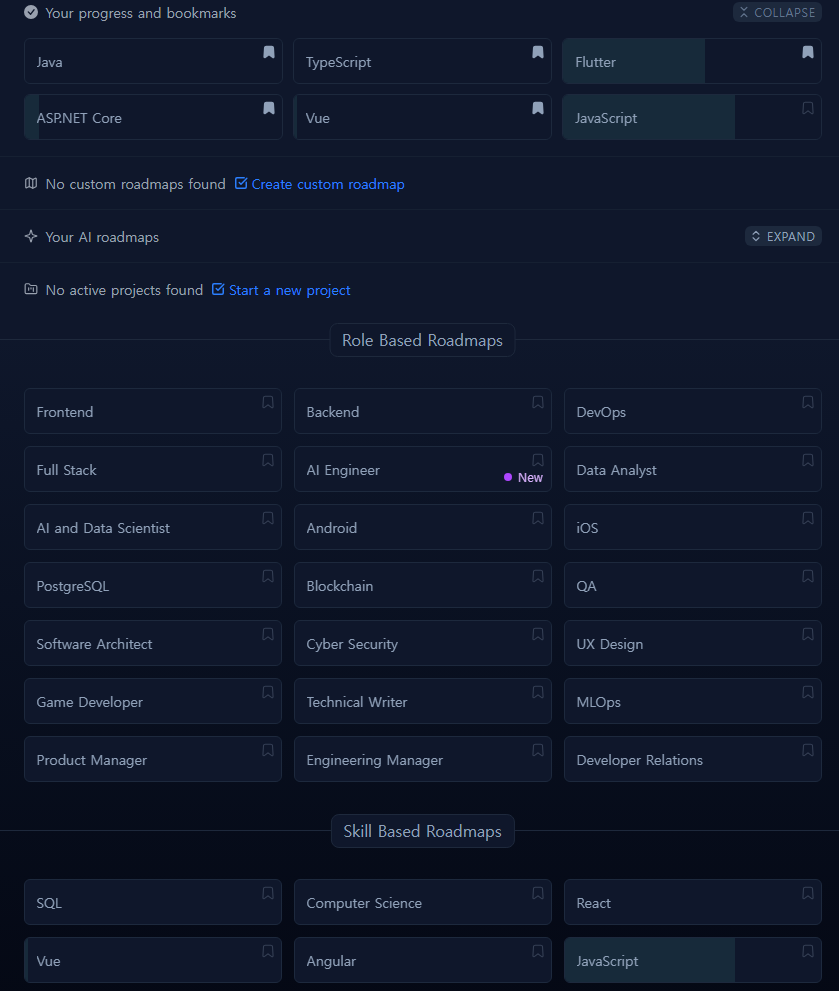Click the Your AI roadmaps header
The width and height of the screenshot is (839, 991).
102,237
